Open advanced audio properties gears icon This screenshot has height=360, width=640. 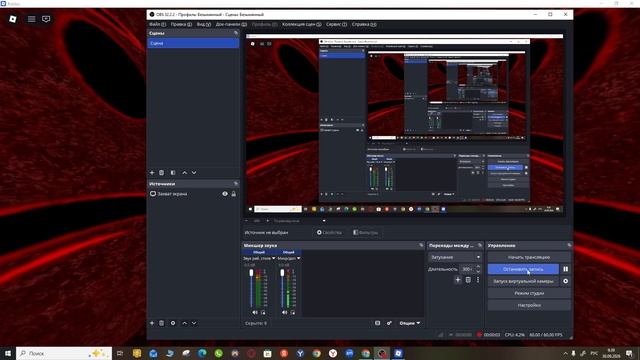pyautogui.click(x=389, y=323)
